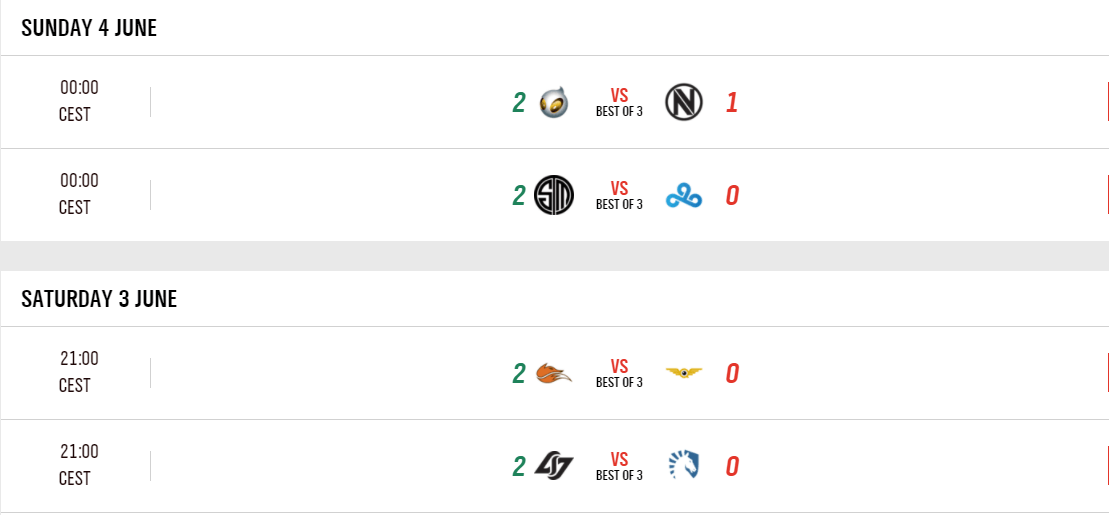Click the Saturday 3 June header
This screenshot has width=1109, height=515.
click(x=99, y=299)
